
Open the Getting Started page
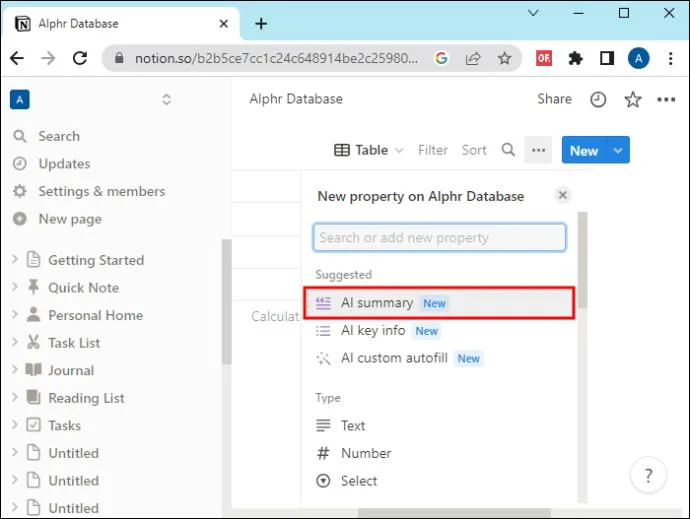pyautogui.click(x=96, y=260)
